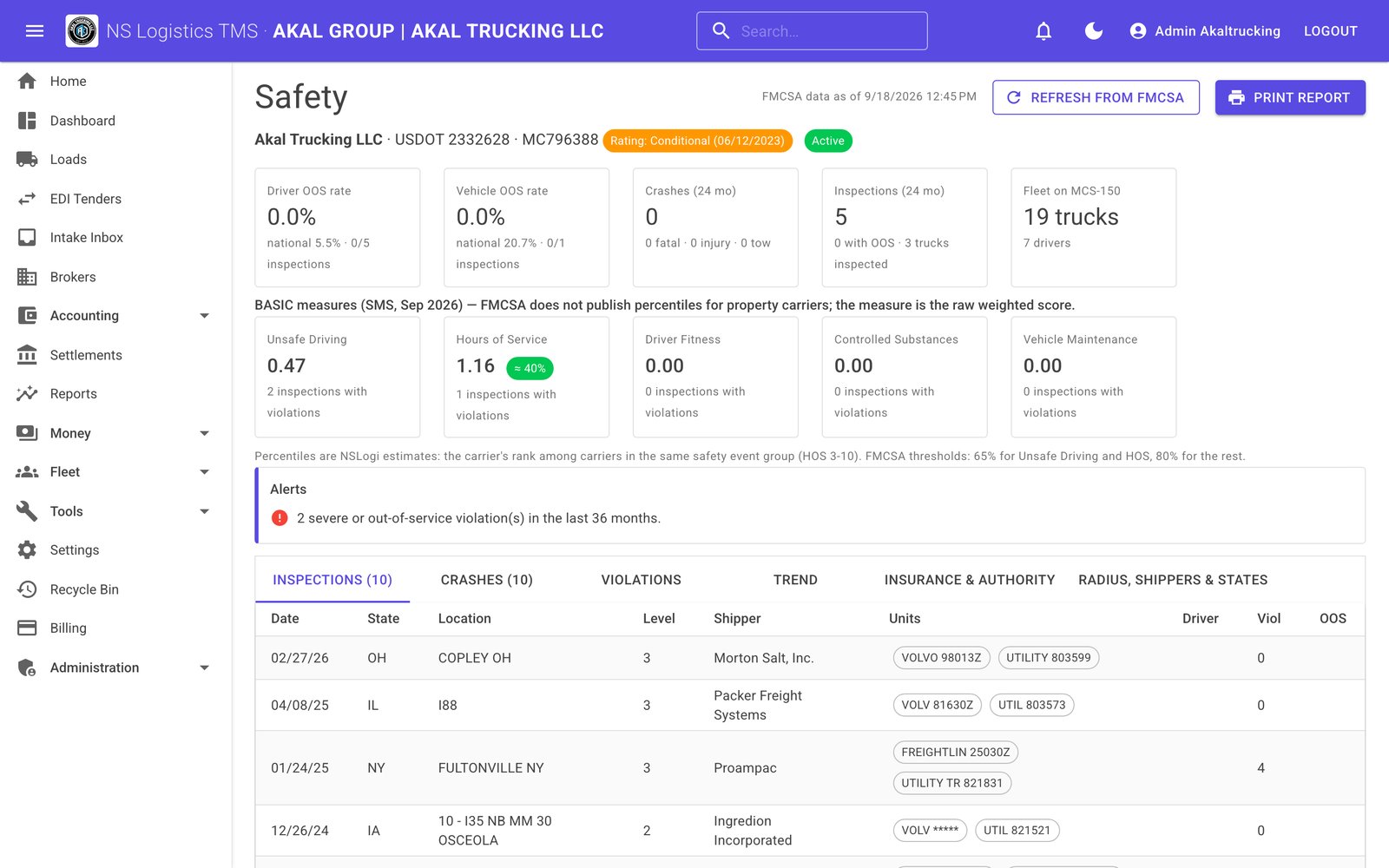Select the 02/27/26 inspection date cell
The image size is (1389, 868).
(x=300, y=658)
